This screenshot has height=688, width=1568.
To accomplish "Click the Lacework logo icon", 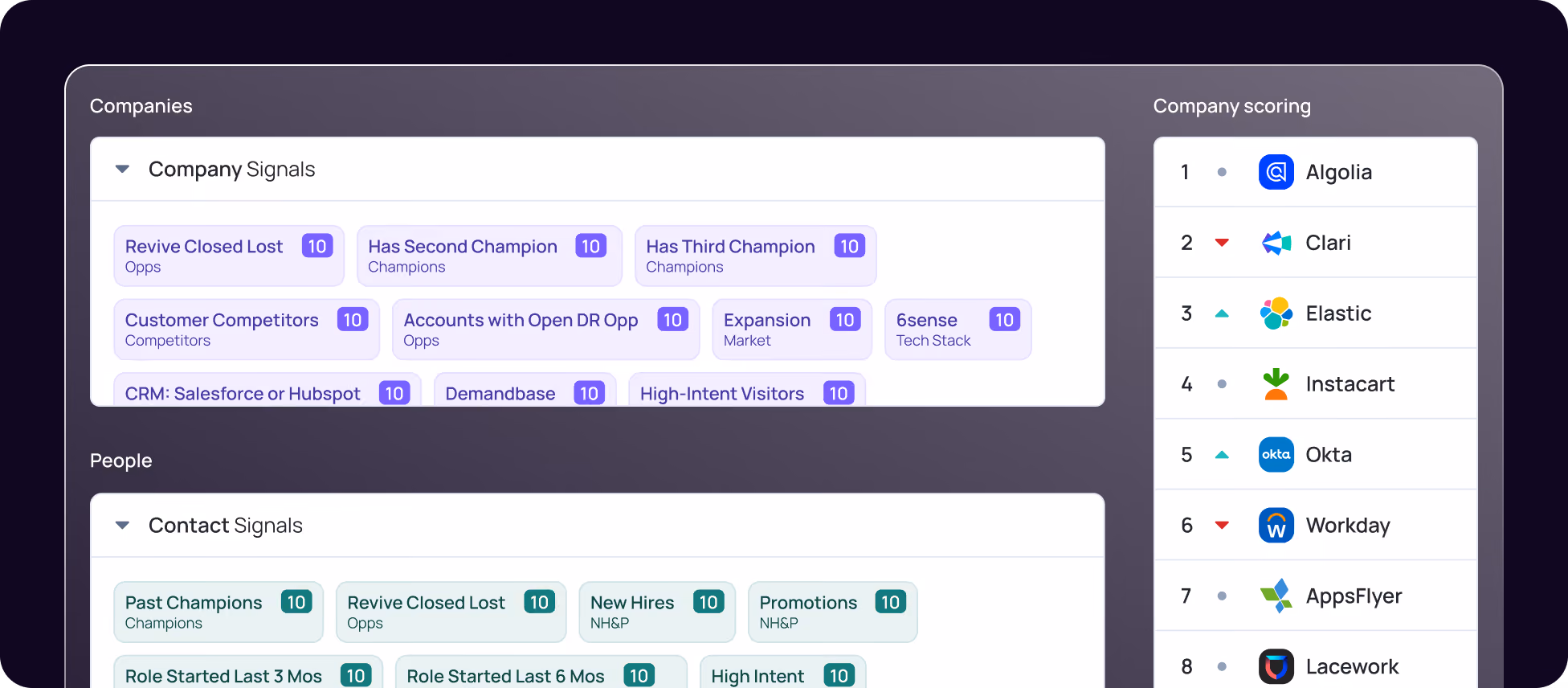I will (1276, 666).
